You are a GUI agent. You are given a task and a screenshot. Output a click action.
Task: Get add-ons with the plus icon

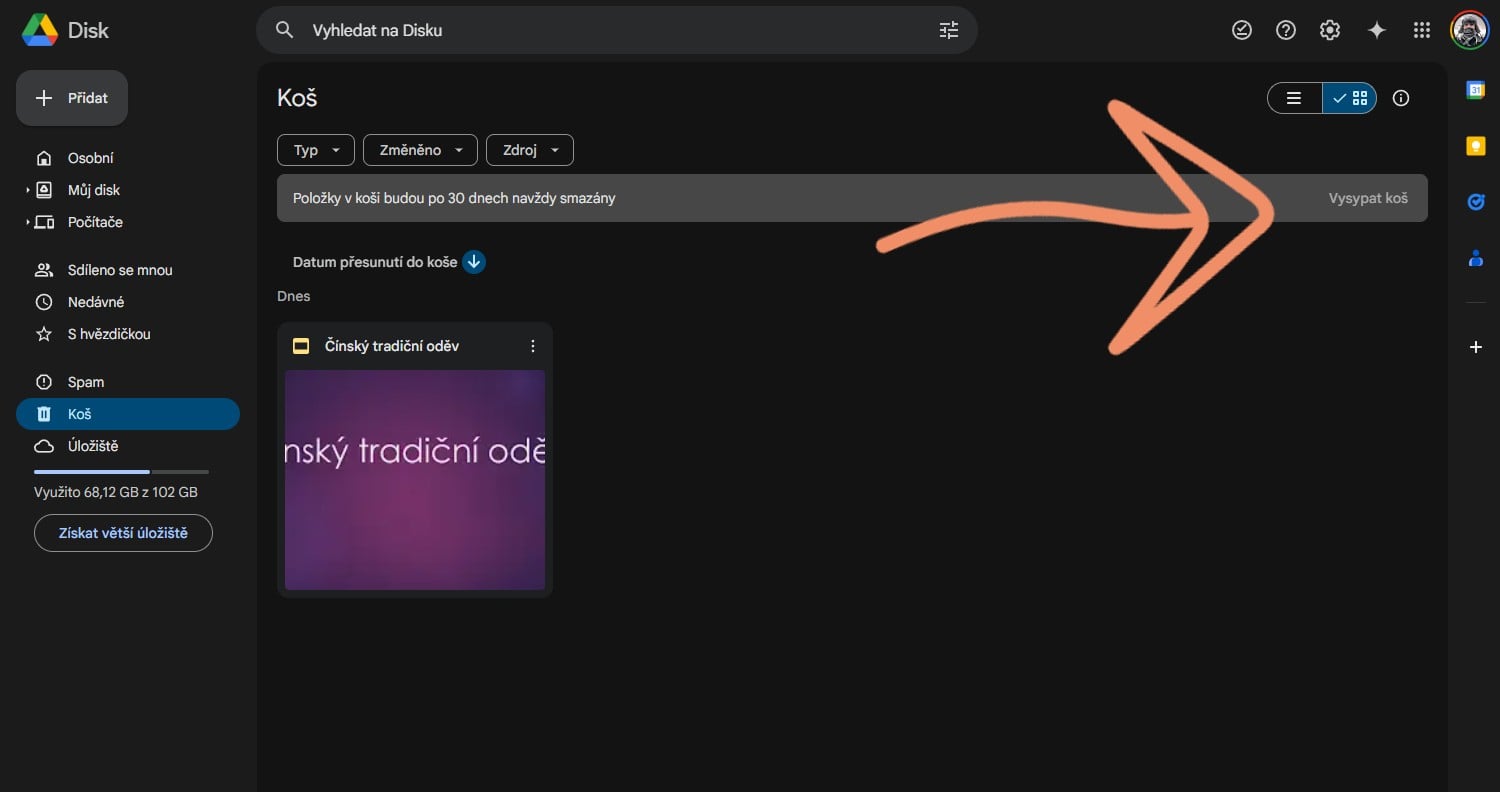coord(1475,347)
